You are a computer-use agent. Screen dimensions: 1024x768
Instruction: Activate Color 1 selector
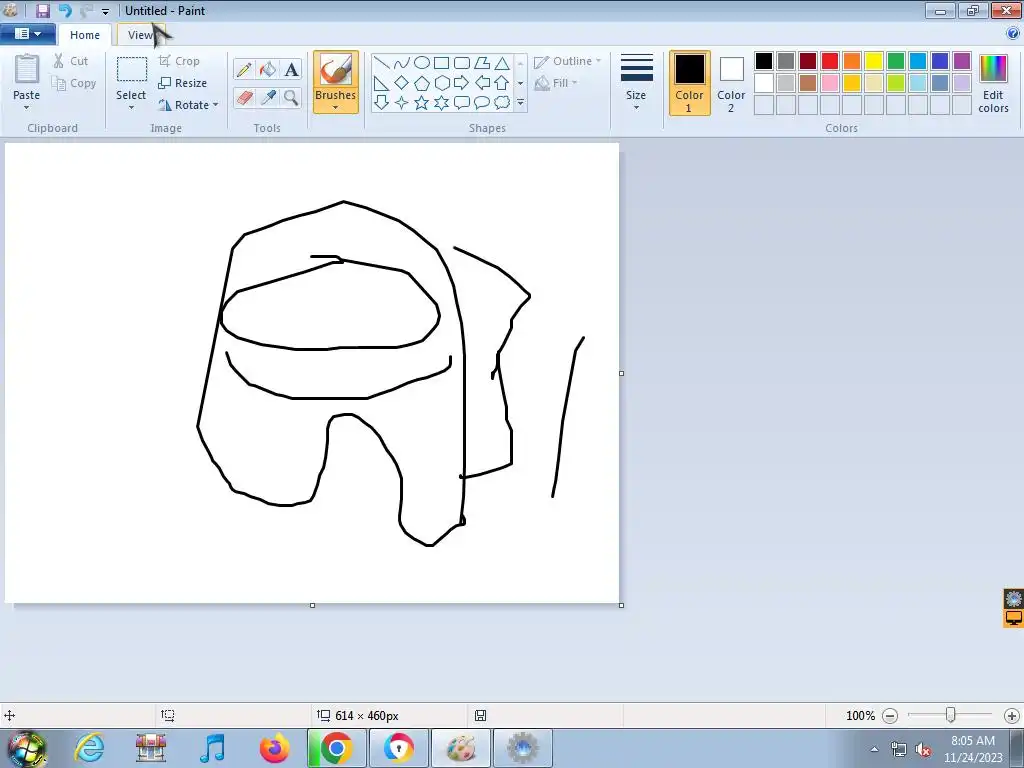click(689, 83)
